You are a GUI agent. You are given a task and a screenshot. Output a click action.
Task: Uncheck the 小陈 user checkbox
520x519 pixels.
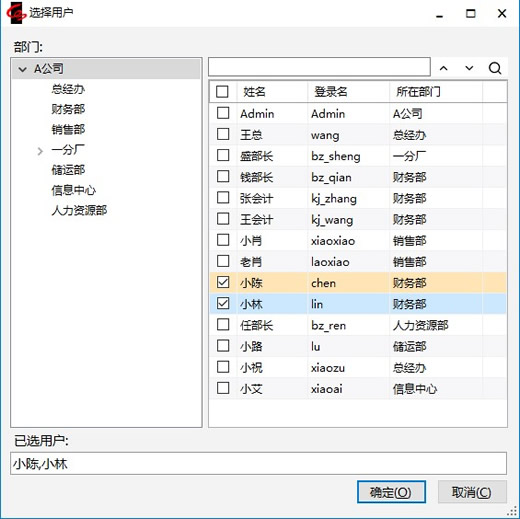tap(223, 282)
